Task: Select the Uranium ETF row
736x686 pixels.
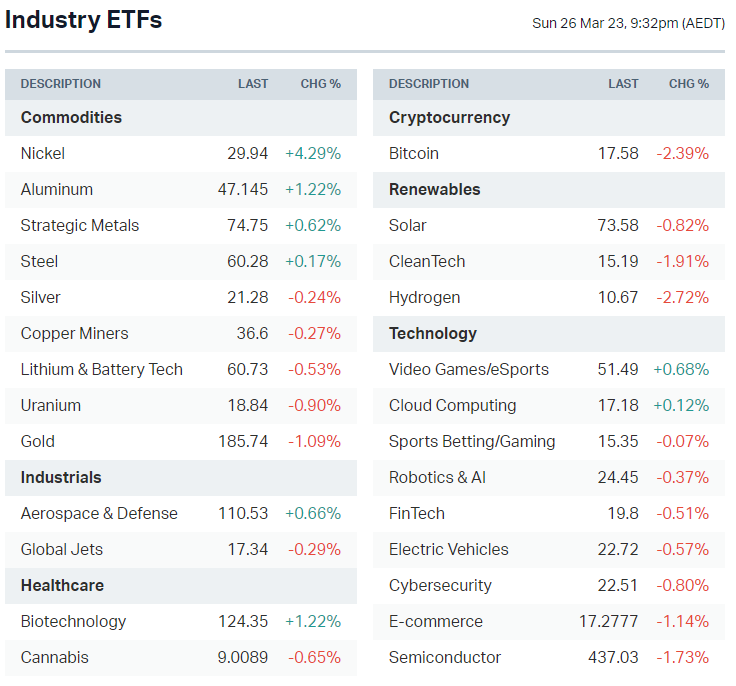Action: 51,406
